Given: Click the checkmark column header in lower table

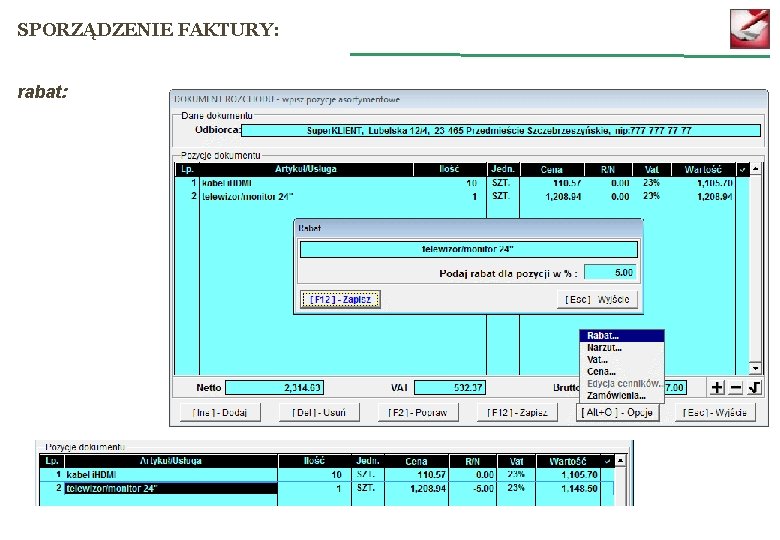Looking at the screenshot, I should 607,461.
